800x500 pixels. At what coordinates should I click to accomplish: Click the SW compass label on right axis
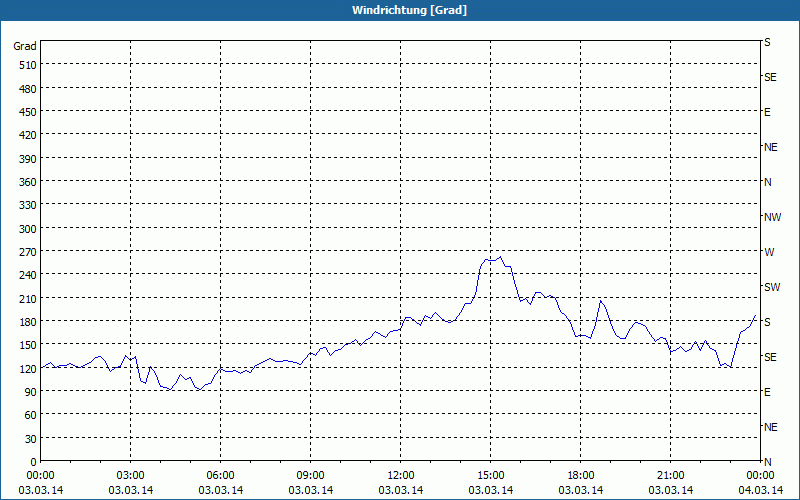[x=772, y=287]
